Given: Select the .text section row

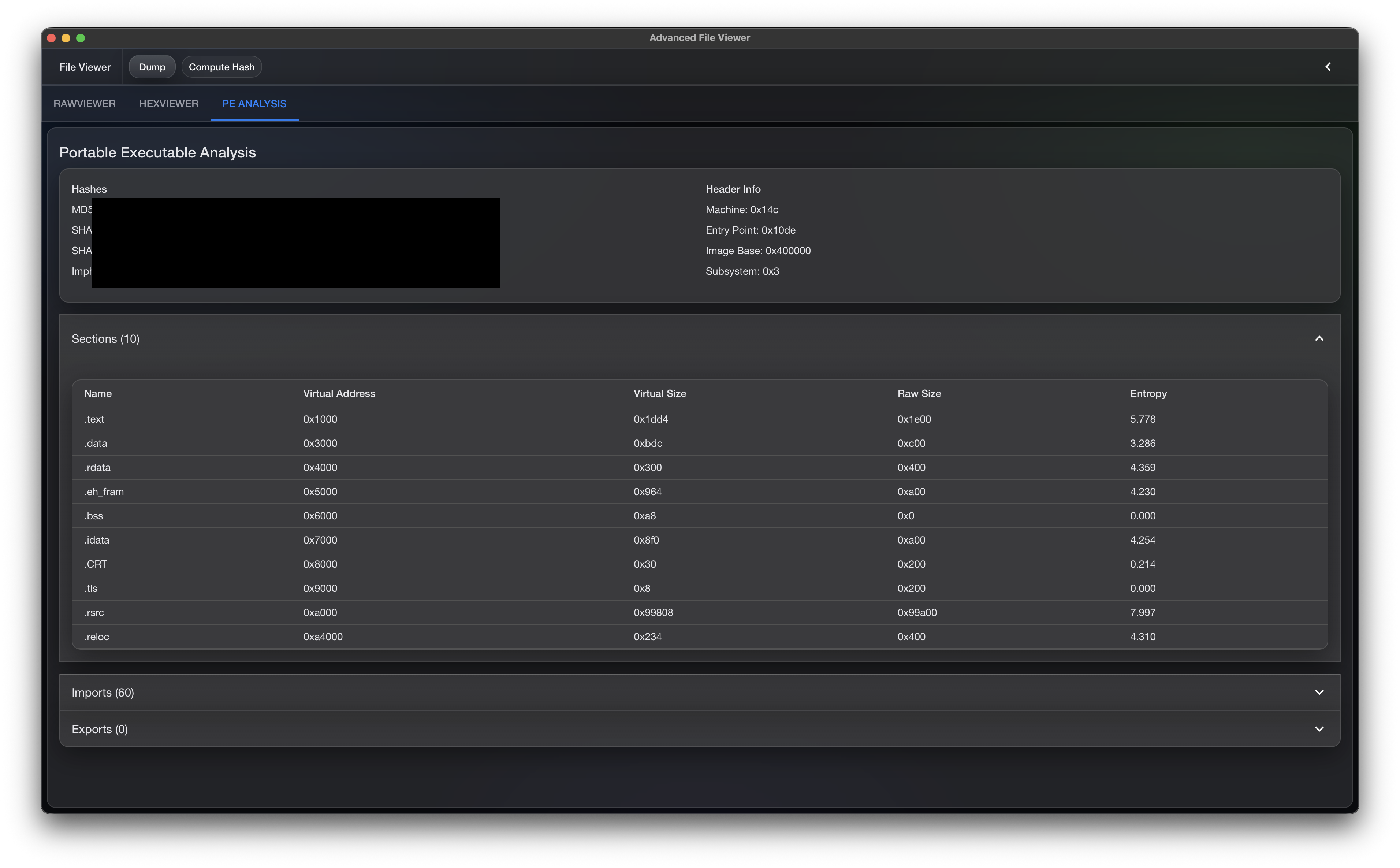Looking at the screenshot, I should [699, 419].
